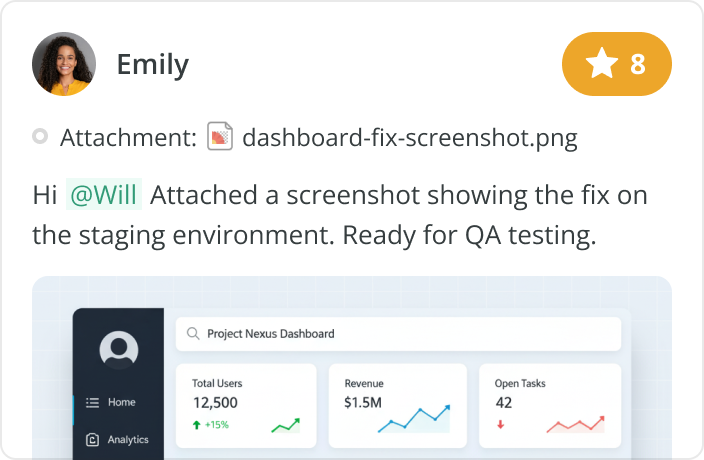Image resolution: width=704 pixels, height=460 pixels.
Task: Open Emily's profile avatar photo
Action: (x=64, y=64)
